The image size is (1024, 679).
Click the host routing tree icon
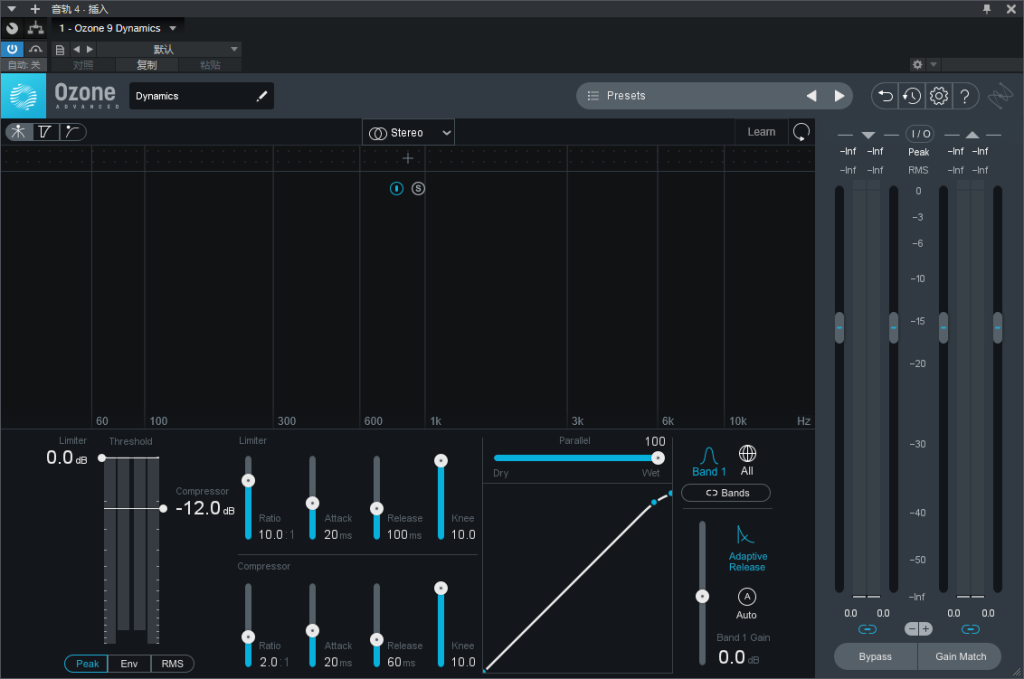coord(36,28)
